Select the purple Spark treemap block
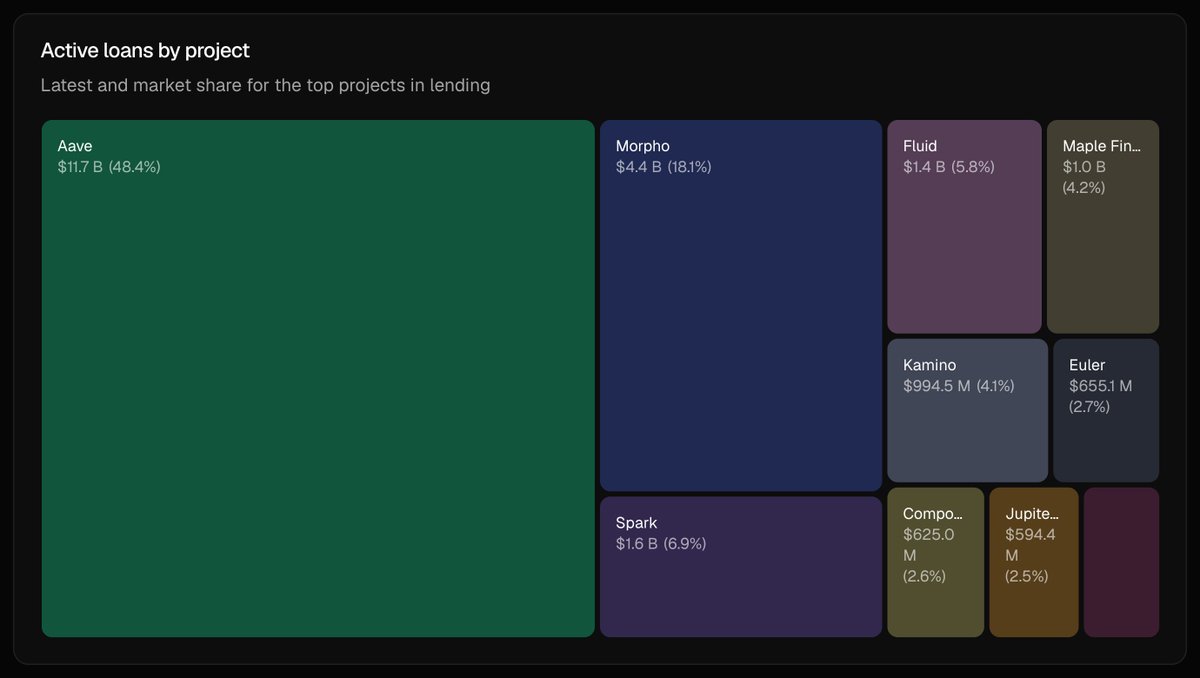Viewport: 1200px width, 678px height. click(741, 567)
